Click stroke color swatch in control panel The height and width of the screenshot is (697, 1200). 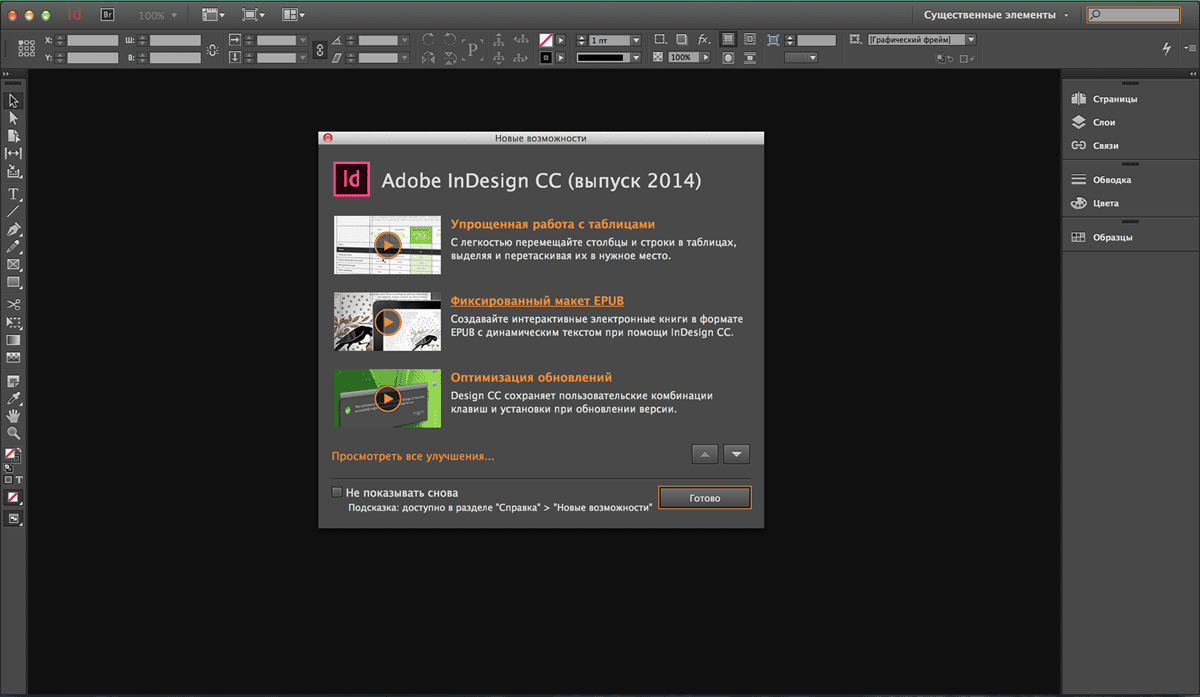546,57
